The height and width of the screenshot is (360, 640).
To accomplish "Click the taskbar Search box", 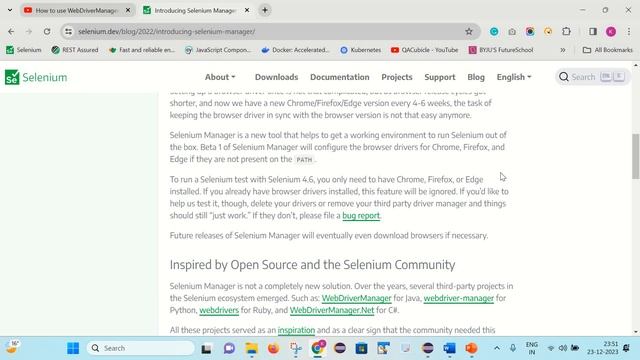I will 140,348.
